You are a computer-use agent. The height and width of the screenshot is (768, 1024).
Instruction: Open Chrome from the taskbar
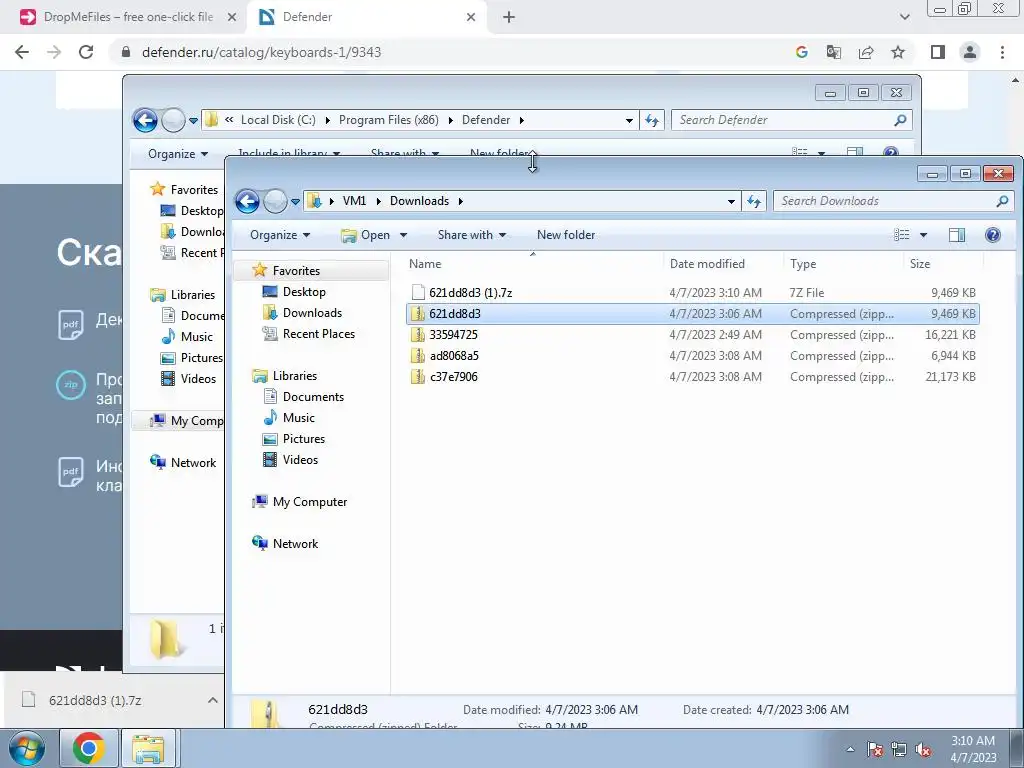[x=88, y=748]
